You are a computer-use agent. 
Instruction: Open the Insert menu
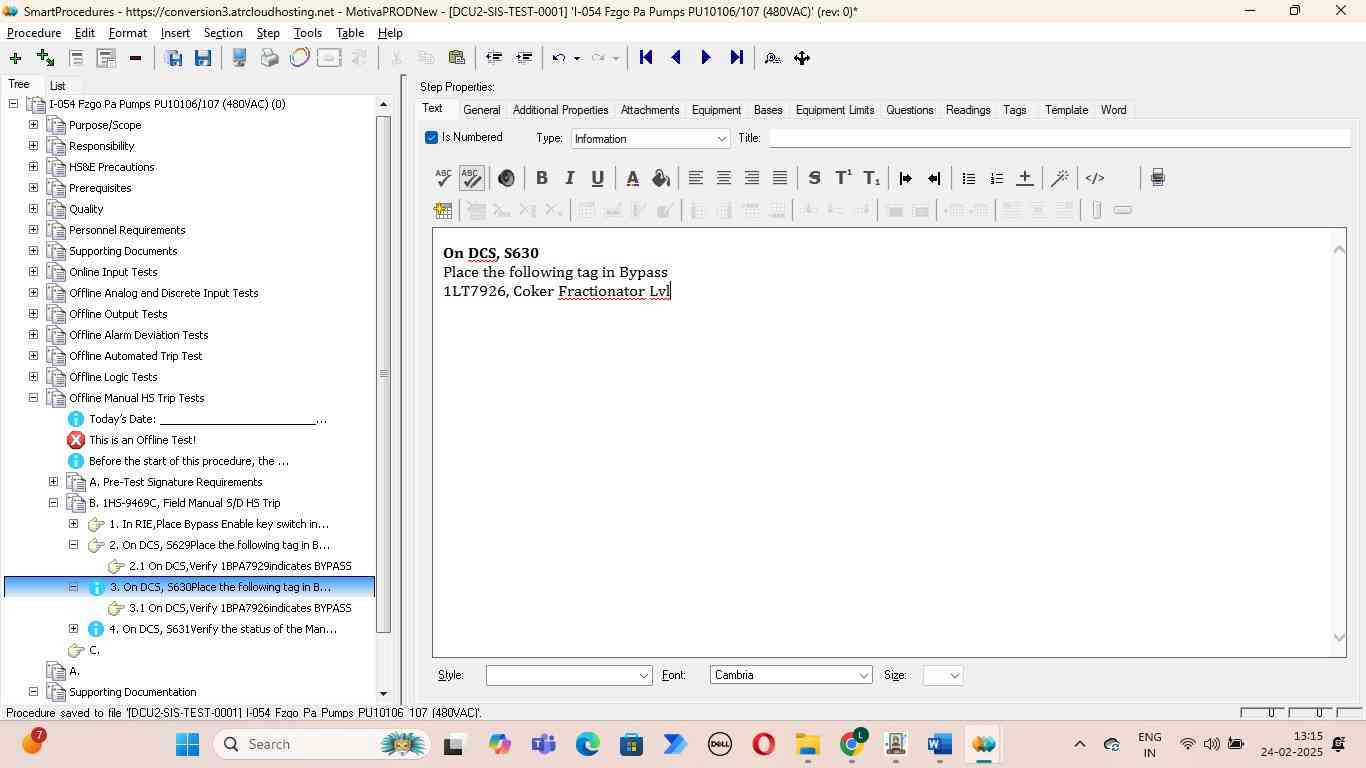coord(175,33)
